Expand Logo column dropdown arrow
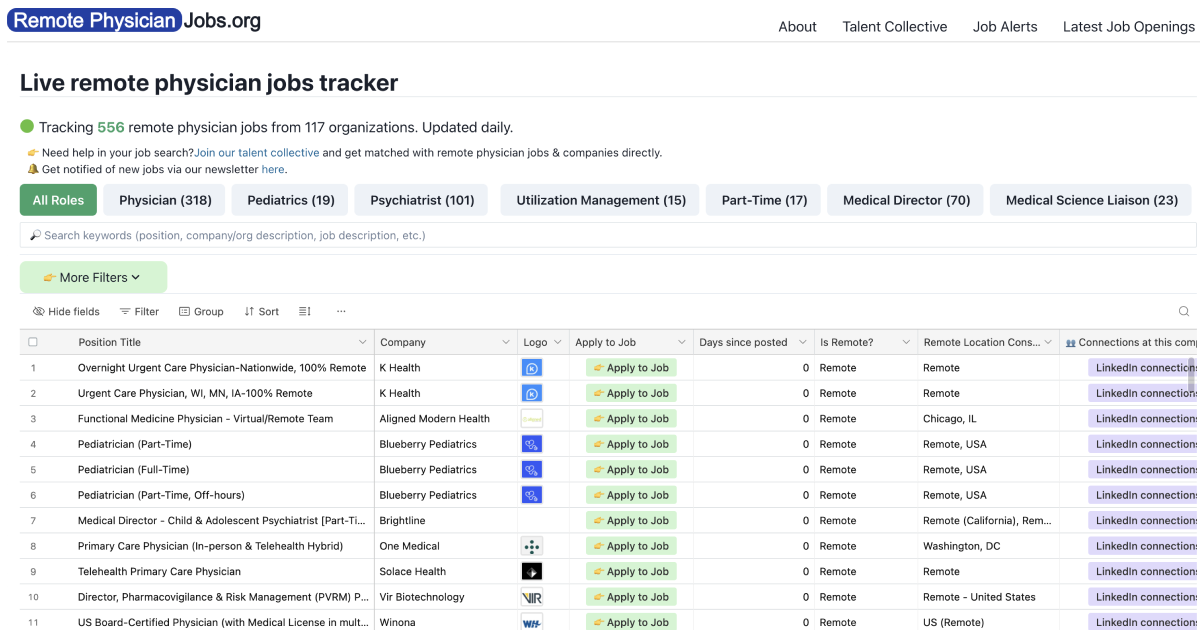Screen dimensions: 1200x630 coord(558,342)
